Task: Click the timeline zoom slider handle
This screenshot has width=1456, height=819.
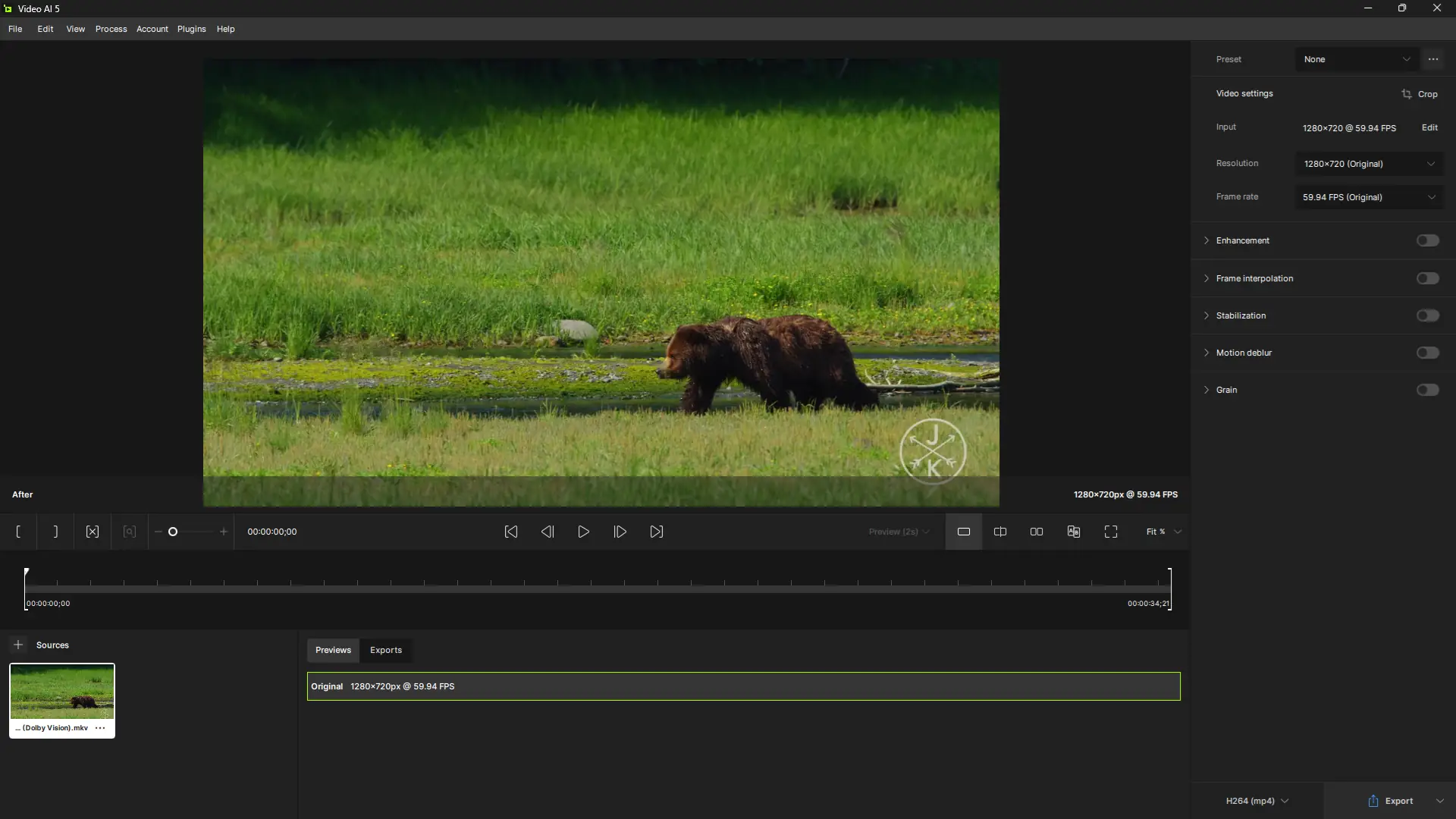Action: pyautogui.click(x=173, y=532)
